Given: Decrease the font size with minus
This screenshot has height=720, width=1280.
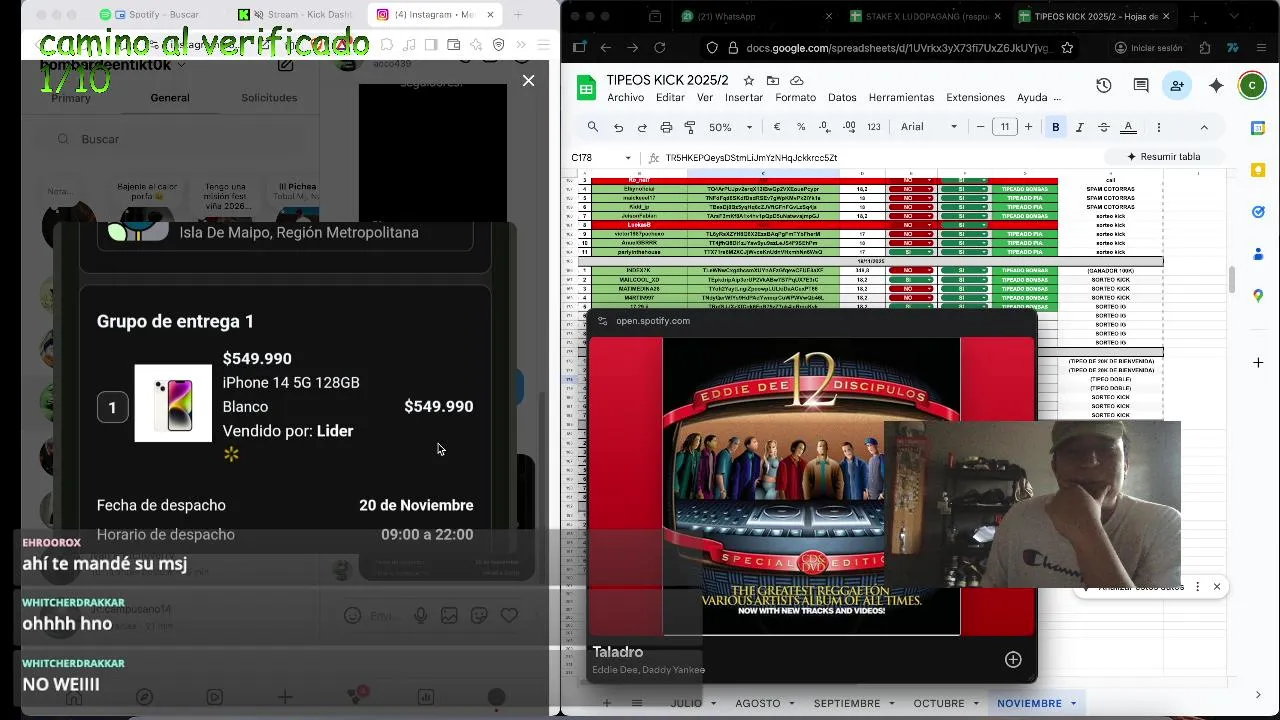Looking at the screenshot, I should tap(980, 127).
